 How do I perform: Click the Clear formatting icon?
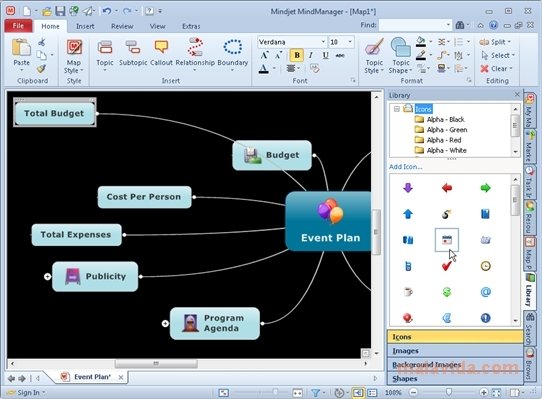pos(484,68)
